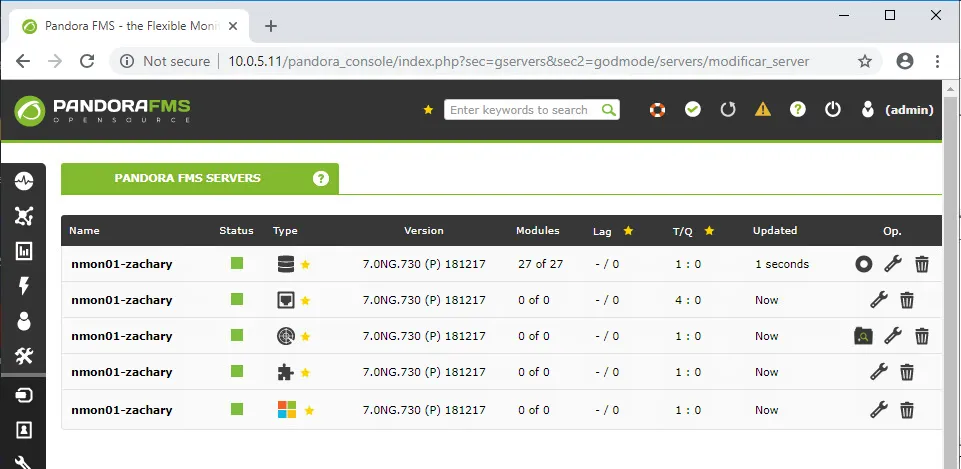Delete the plugin server row trash icon
The height and width of the screenshot is (469, 961).
[907, 372]
